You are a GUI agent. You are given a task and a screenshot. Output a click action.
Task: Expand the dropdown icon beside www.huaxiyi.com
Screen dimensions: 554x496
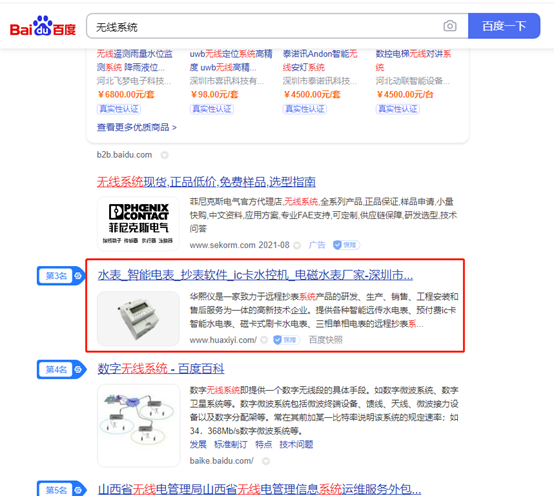[264, 340]
